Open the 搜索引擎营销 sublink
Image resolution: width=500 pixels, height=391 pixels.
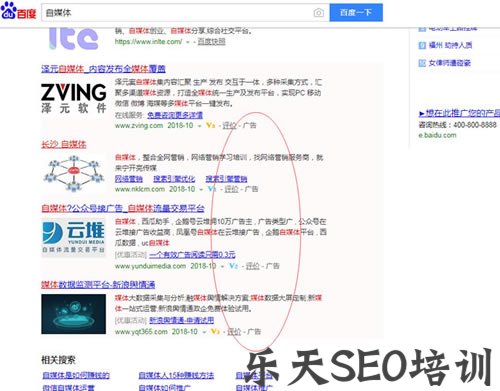point(226,179)
